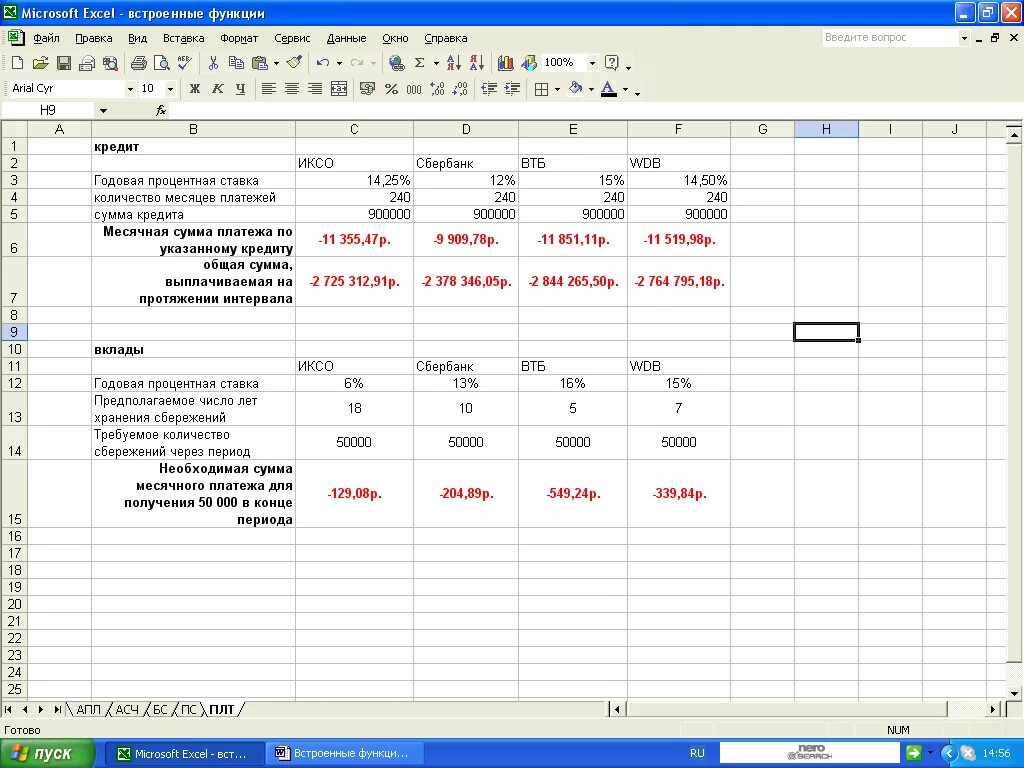Screen dimensions: 1024x768
Task: Open the Вставка menu
Action: pyautogui.click(x=184, y=38)
